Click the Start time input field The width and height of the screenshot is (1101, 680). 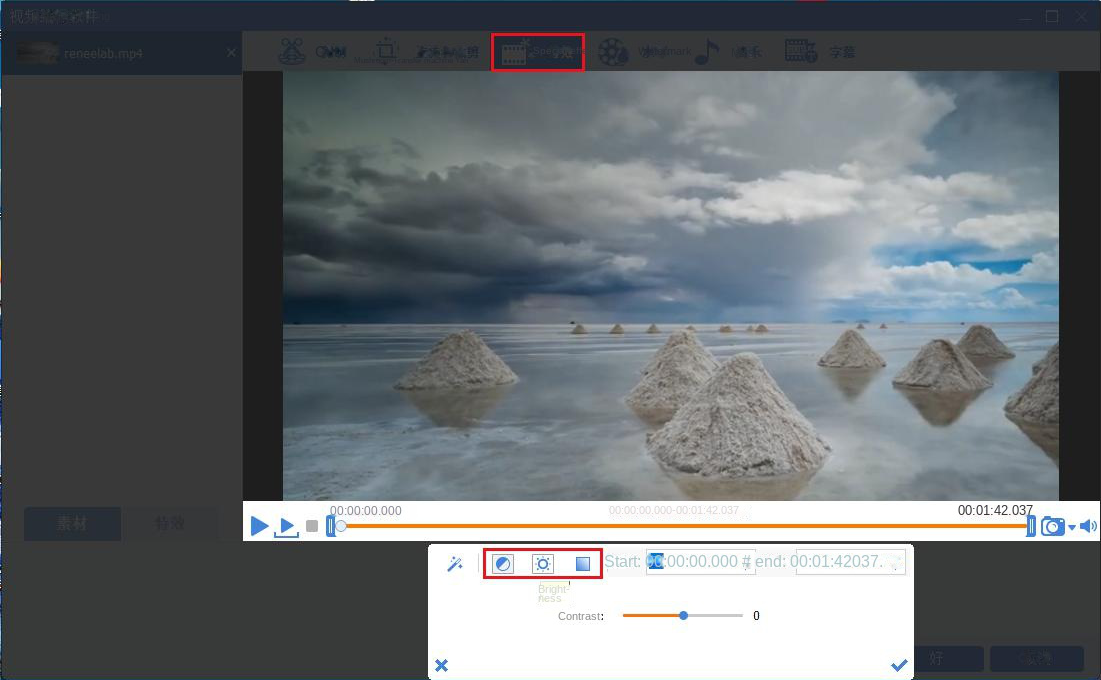700,562
